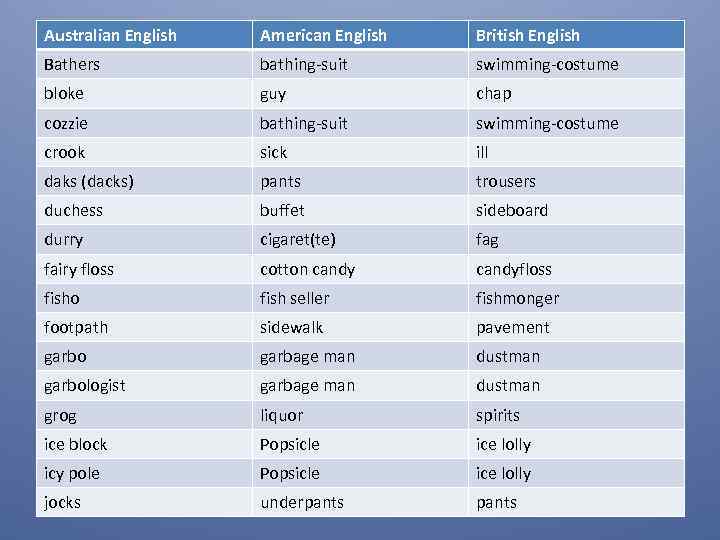Select the cigaret(te) cell

click(x=298, y=240)
